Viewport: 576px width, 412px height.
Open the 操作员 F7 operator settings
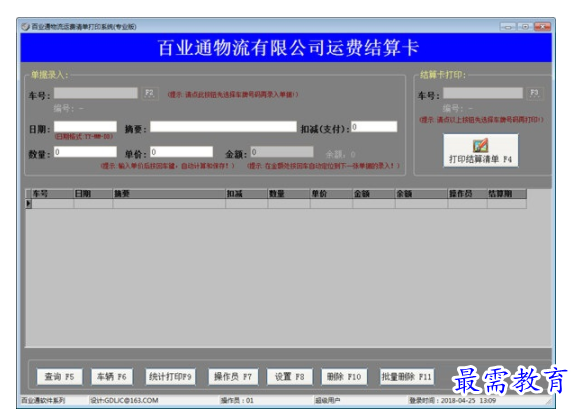coord(233,377)
